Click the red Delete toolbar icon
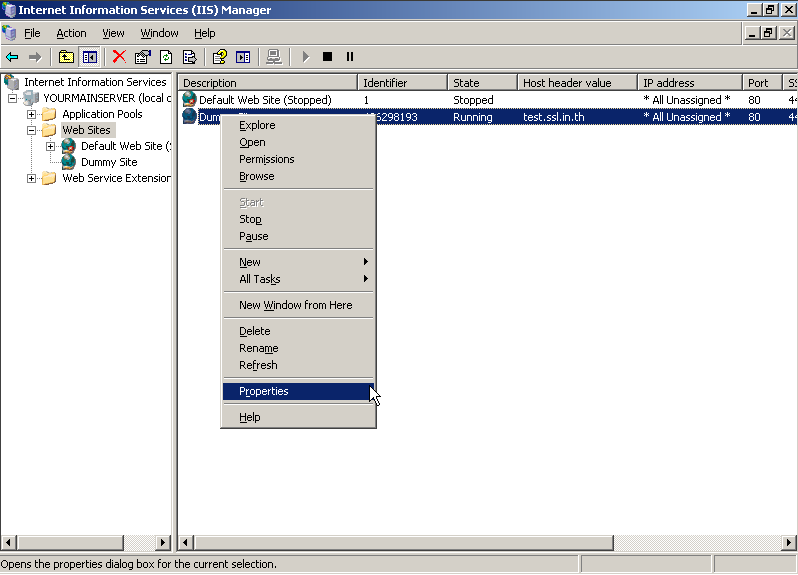This screenshot has width=798, height=575. point(119,57)
